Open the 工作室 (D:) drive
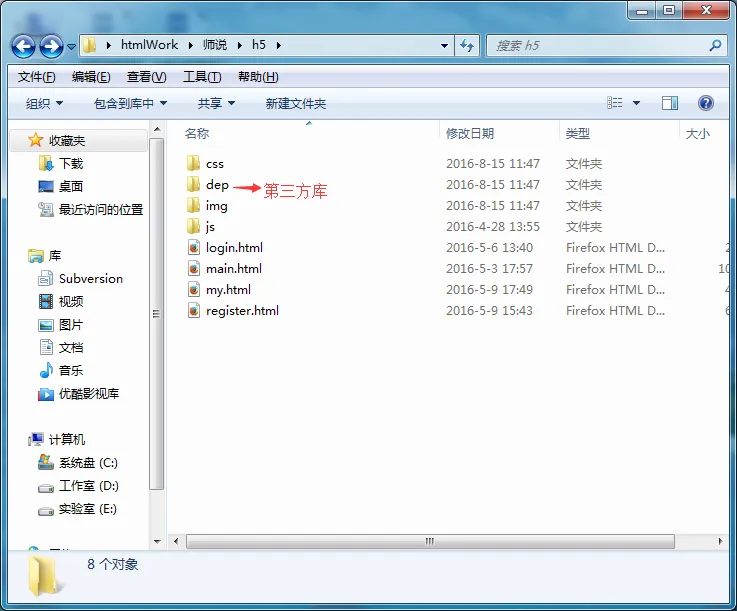Viewport: 737px width, 611px height. tap(89, 486)
